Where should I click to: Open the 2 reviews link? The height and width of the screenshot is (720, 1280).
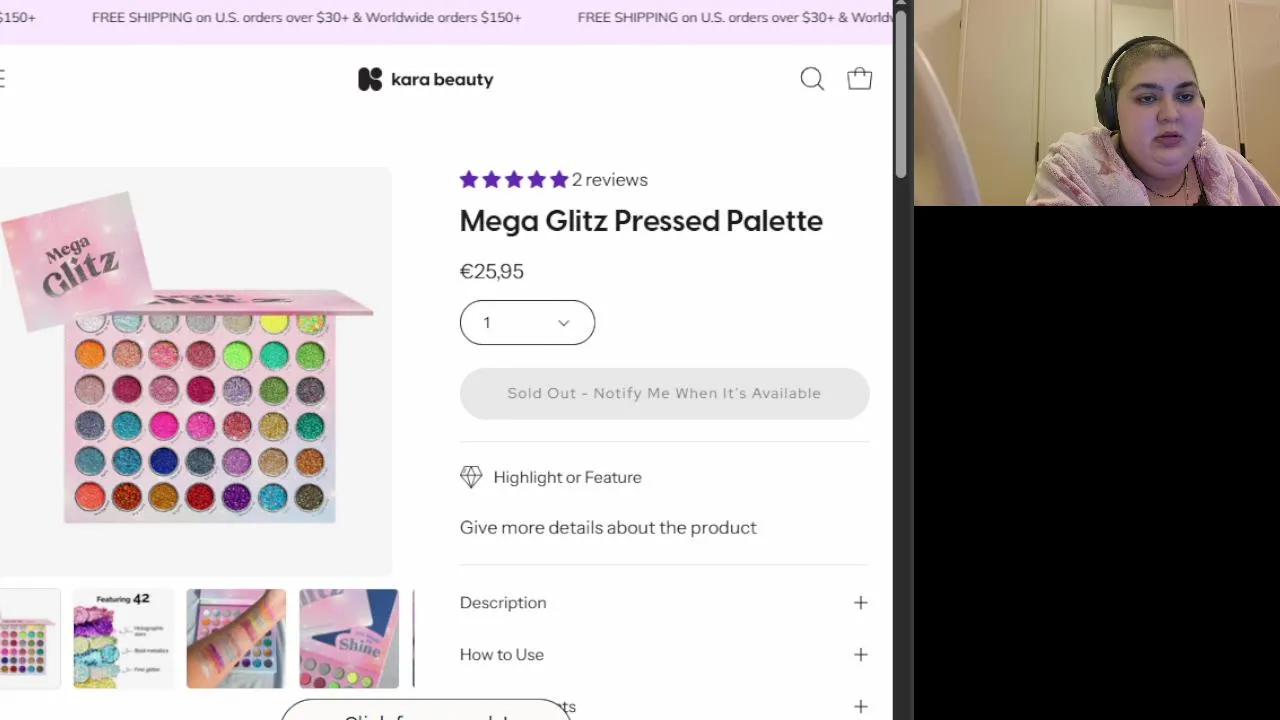610,180
